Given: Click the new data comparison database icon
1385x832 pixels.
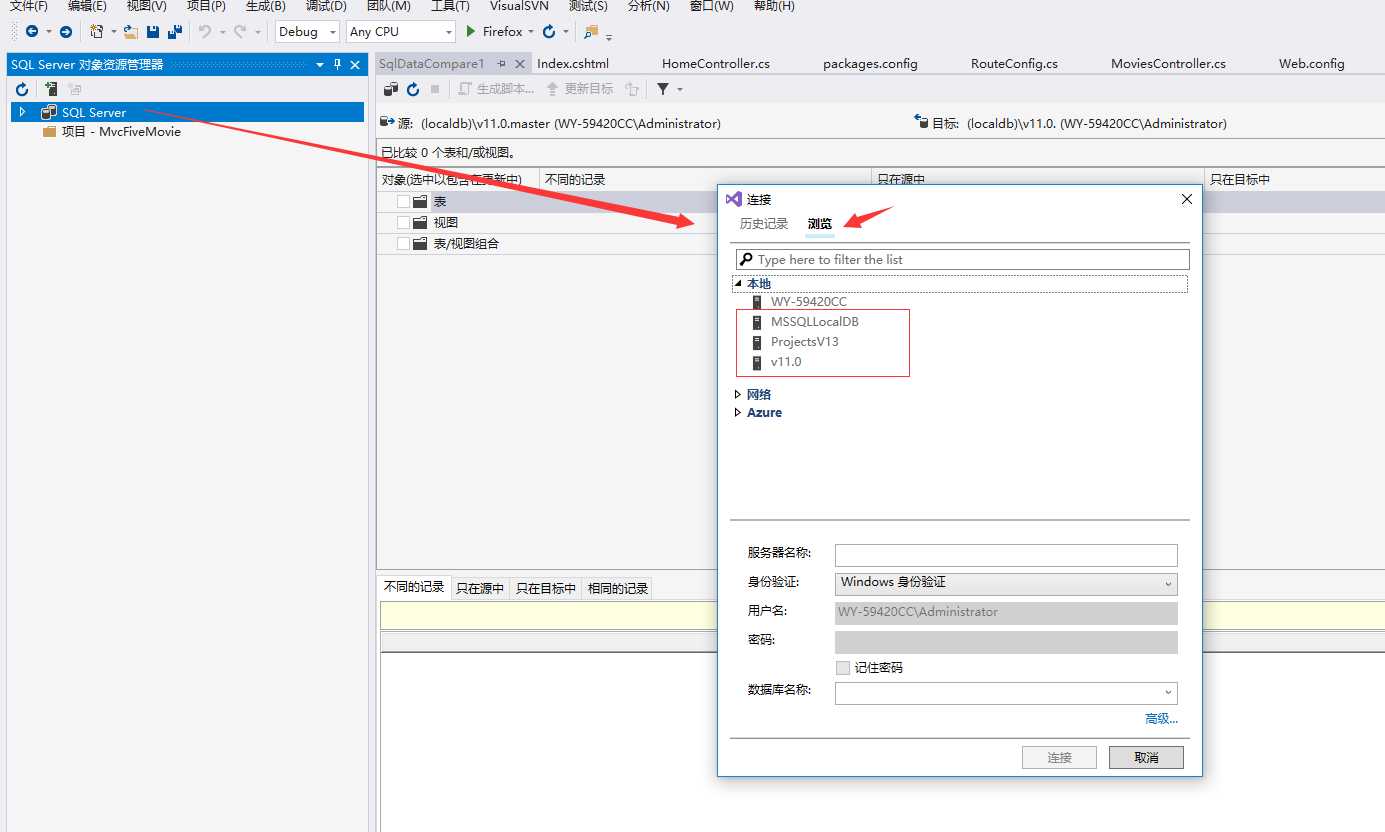Looking at the screenshot, I should point(392,89).
